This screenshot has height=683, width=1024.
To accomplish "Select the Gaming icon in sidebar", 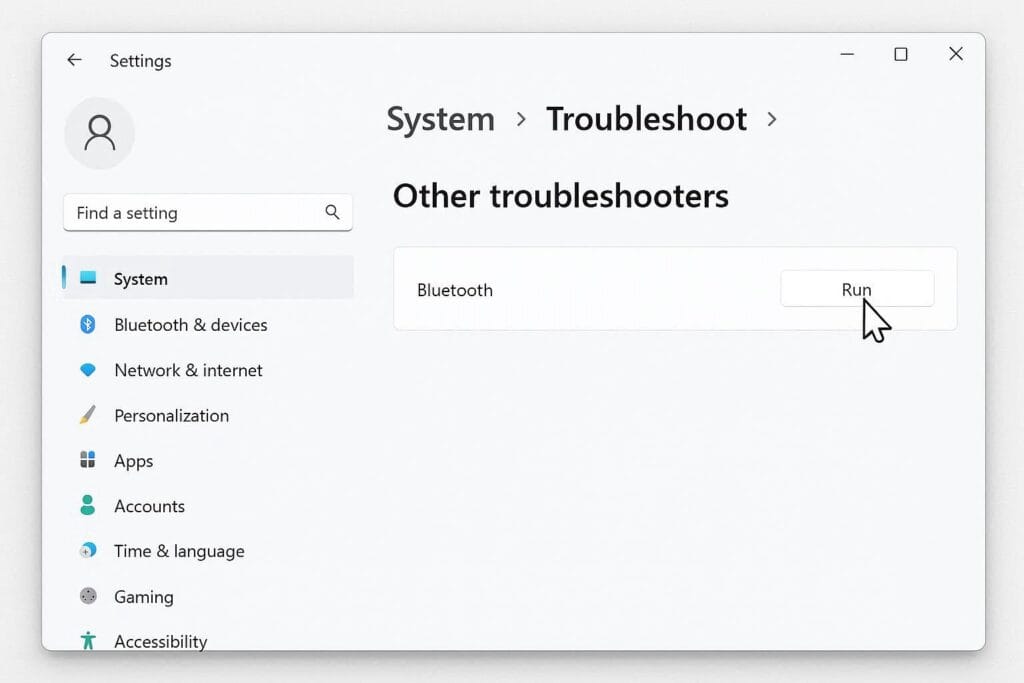I will point(88,596).
